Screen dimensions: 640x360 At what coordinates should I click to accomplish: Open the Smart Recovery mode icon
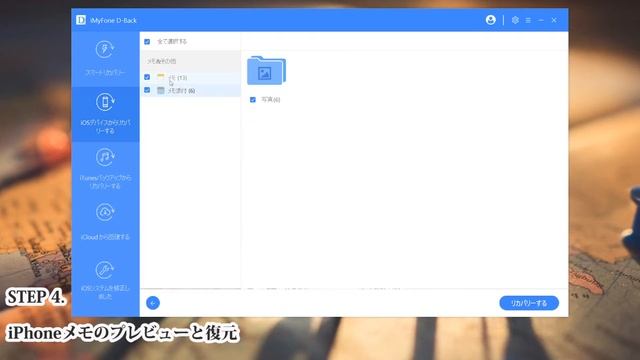coord(105,49)
